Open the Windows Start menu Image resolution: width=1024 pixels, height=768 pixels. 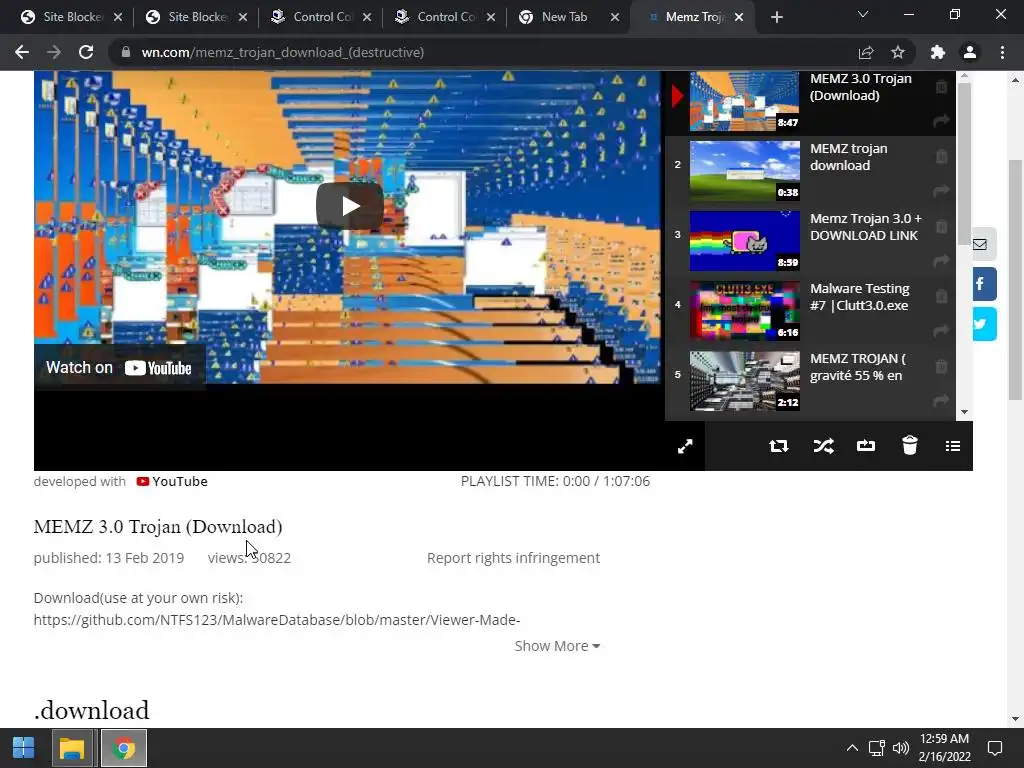[x=24, y=748]
